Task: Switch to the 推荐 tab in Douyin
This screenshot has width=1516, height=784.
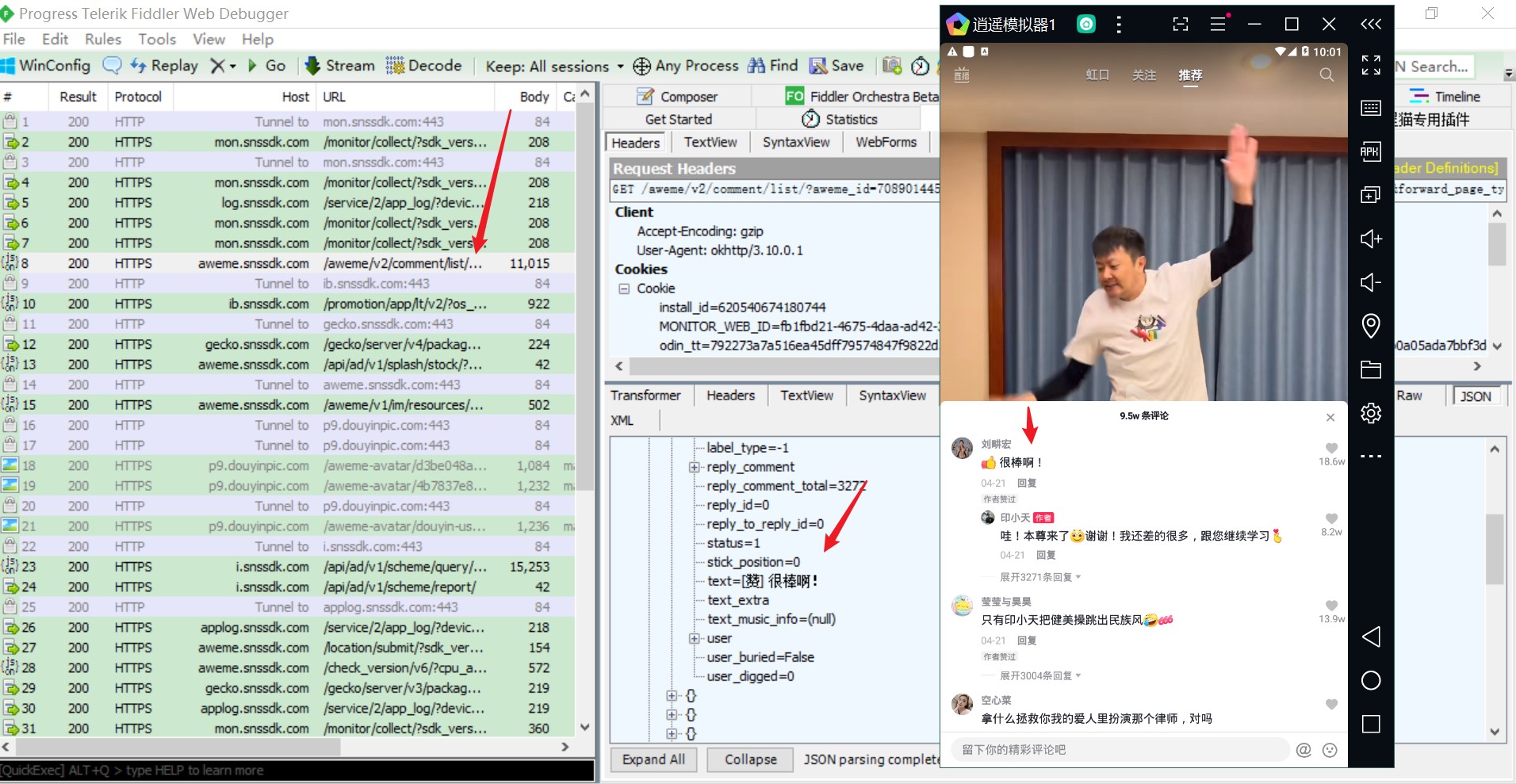Action: 1190,75
